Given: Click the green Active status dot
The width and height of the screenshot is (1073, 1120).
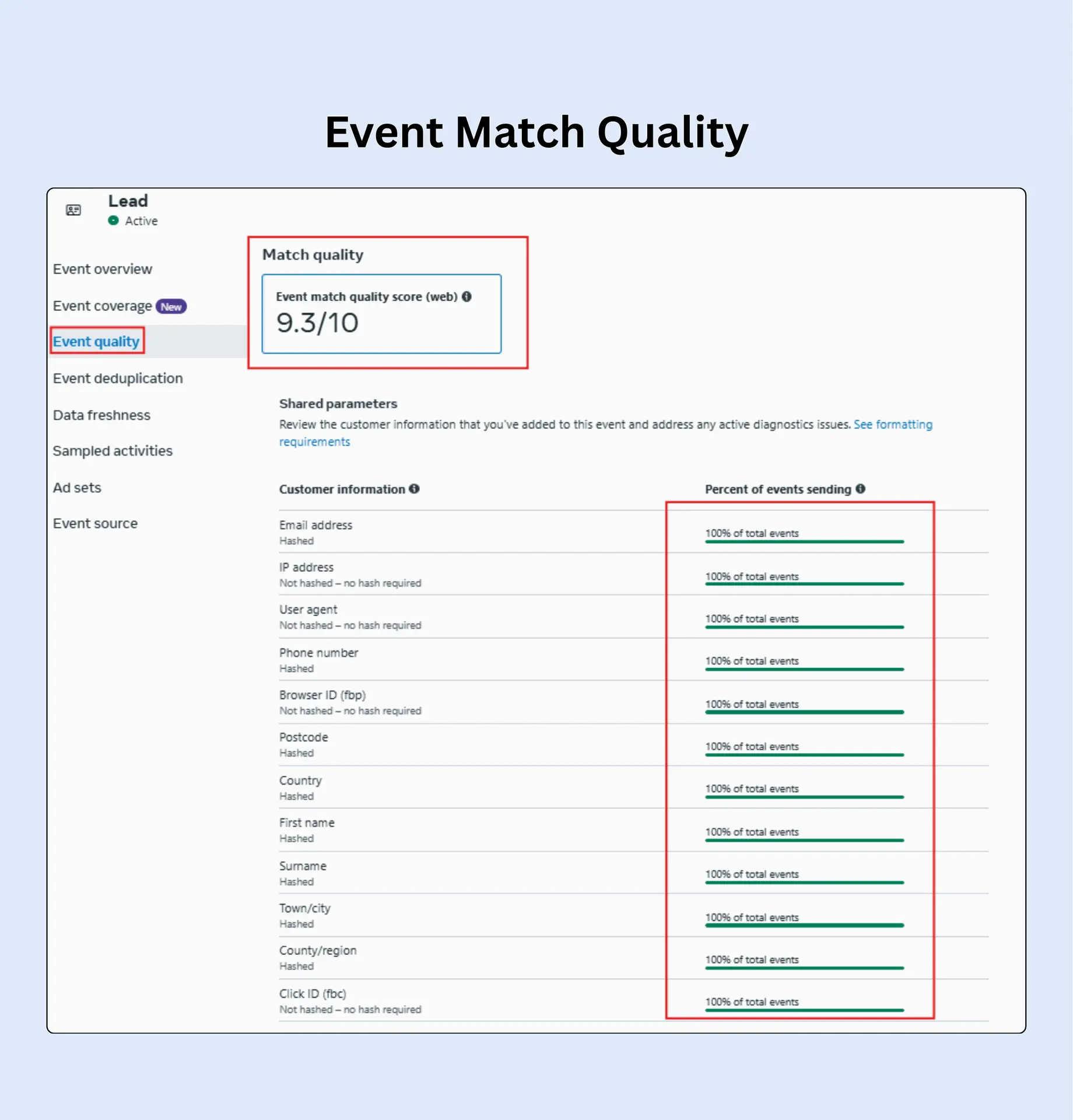Looking at the screenshot, I should (113, 220).
